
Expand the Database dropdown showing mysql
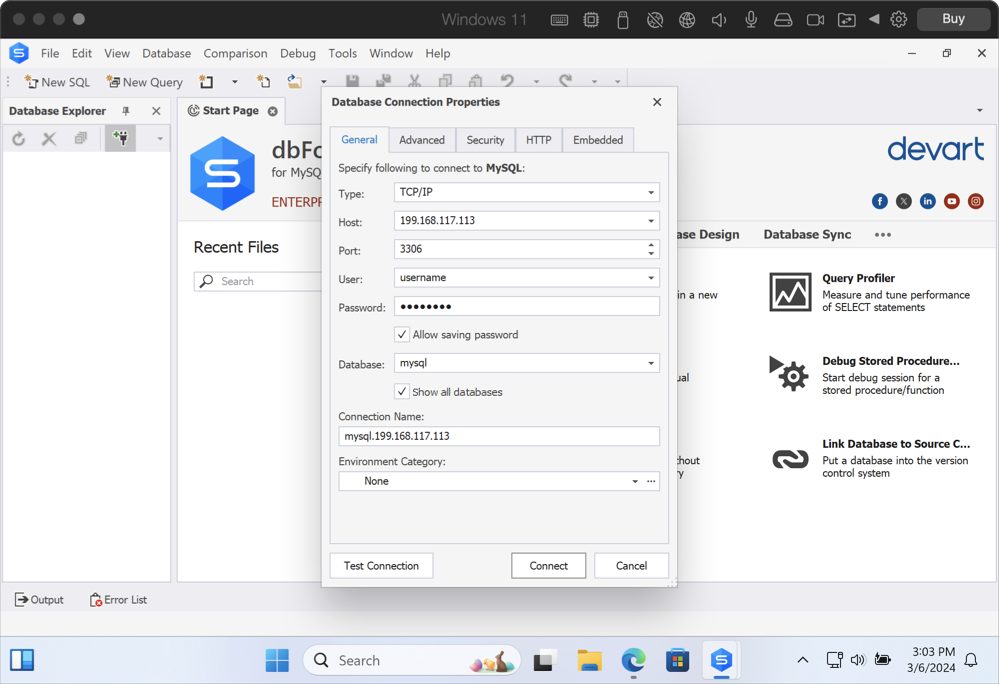(x=650, y=363)
